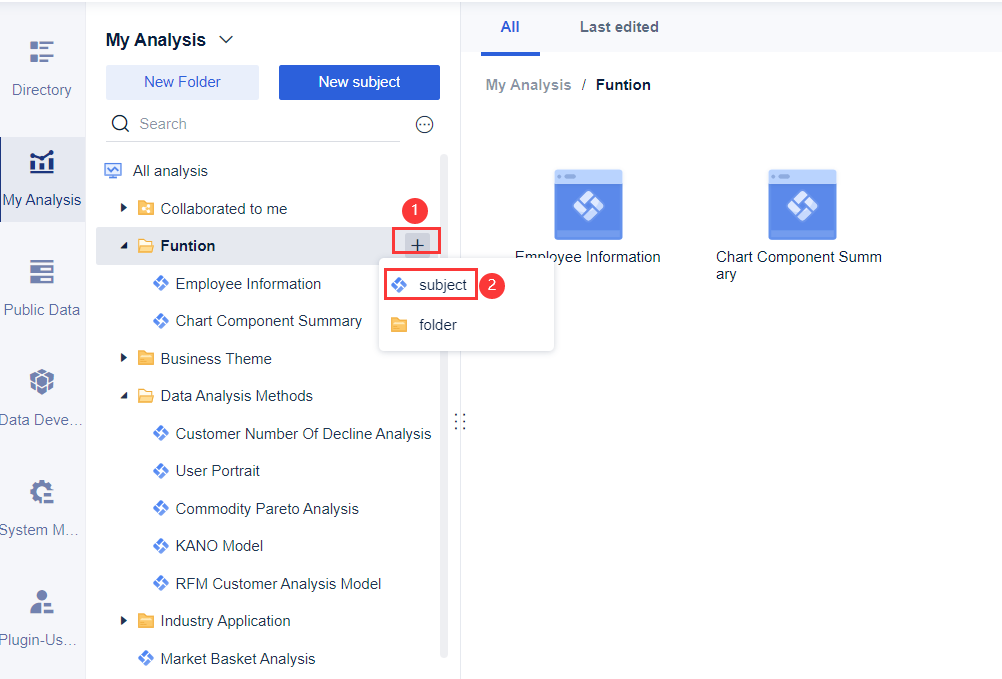The image size is (1002, 679).
Task: Choose folder from the popup menu
Action: 437,325
